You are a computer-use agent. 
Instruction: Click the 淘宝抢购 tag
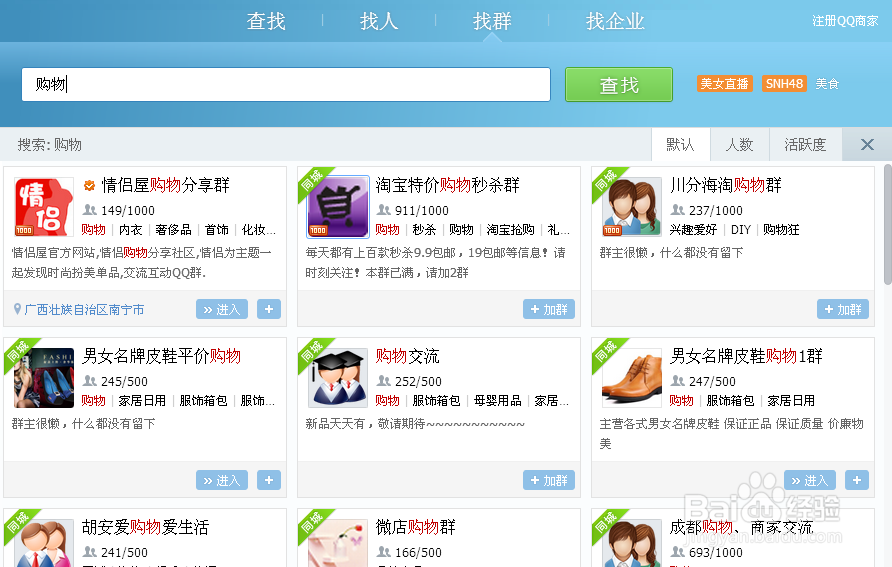[510, 230]
